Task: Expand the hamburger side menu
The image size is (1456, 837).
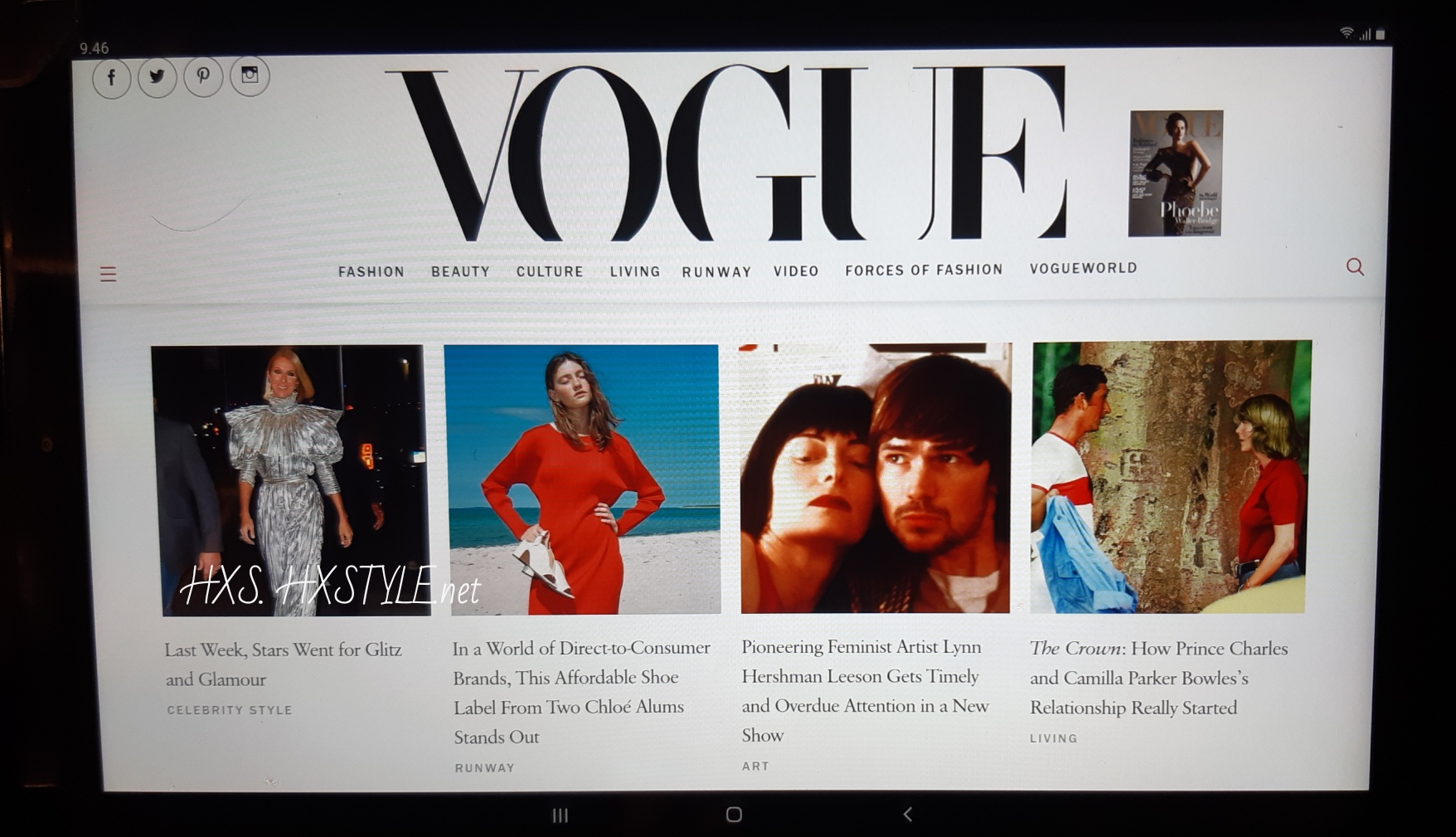Action: click(108, 274)
